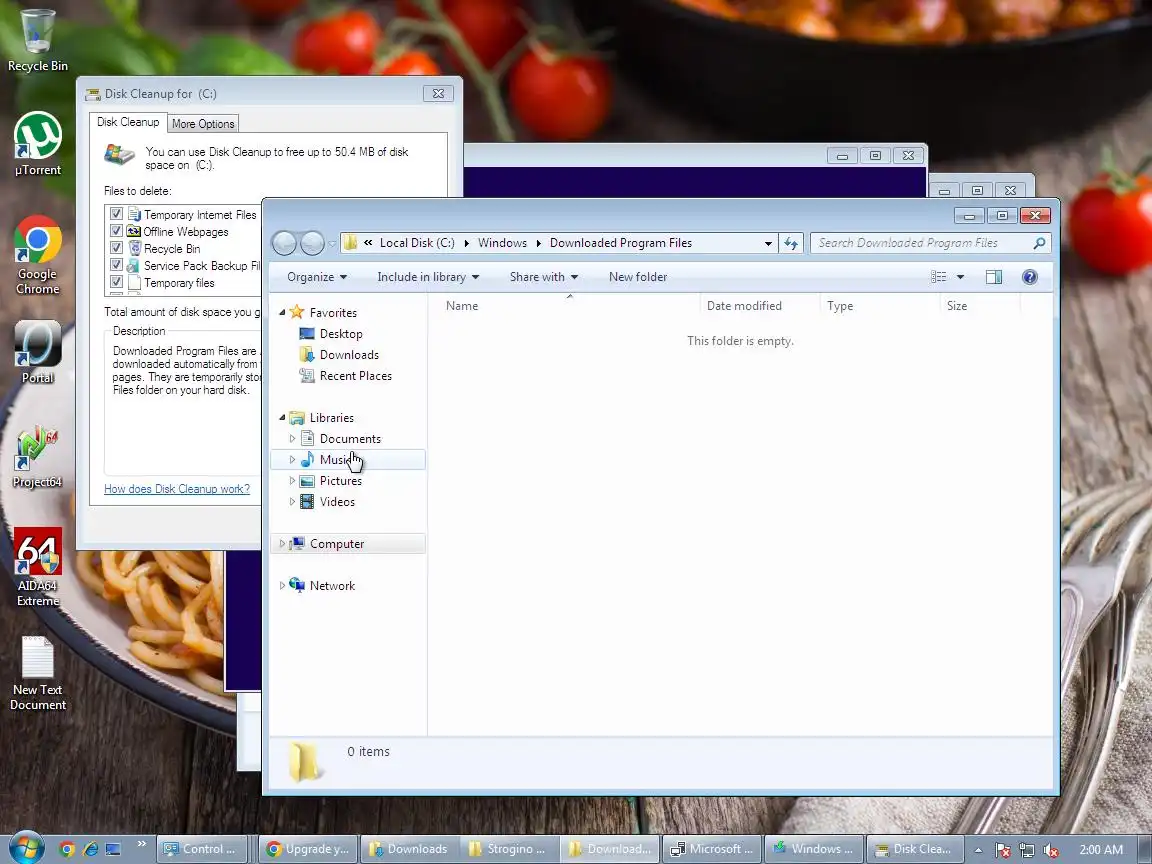This screenshot has width=1152, height=864.
Task: Launch Internet Explorer from quick launch
Action: (x=90, y=849)
